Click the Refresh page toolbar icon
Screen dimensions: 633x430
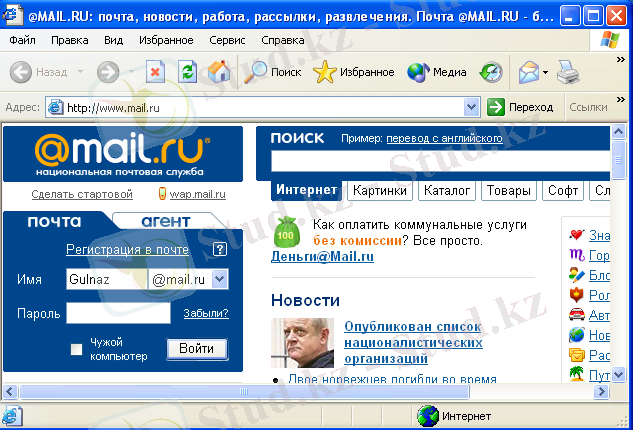tap(187, 72)
